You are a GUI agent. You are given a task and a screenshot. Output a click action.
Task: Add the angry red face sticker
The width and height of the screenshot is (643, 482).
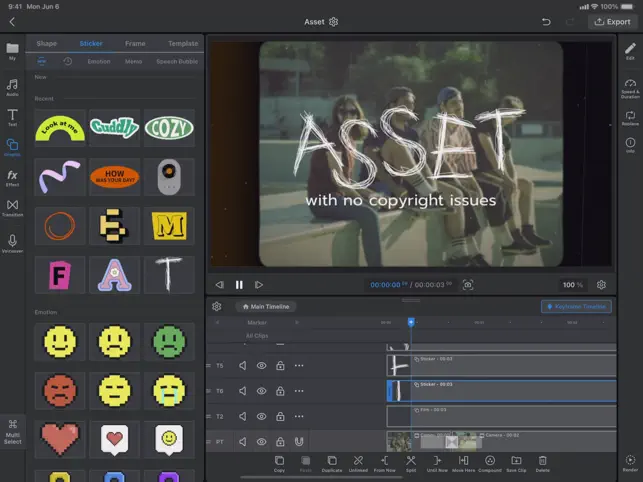(60, 390)
